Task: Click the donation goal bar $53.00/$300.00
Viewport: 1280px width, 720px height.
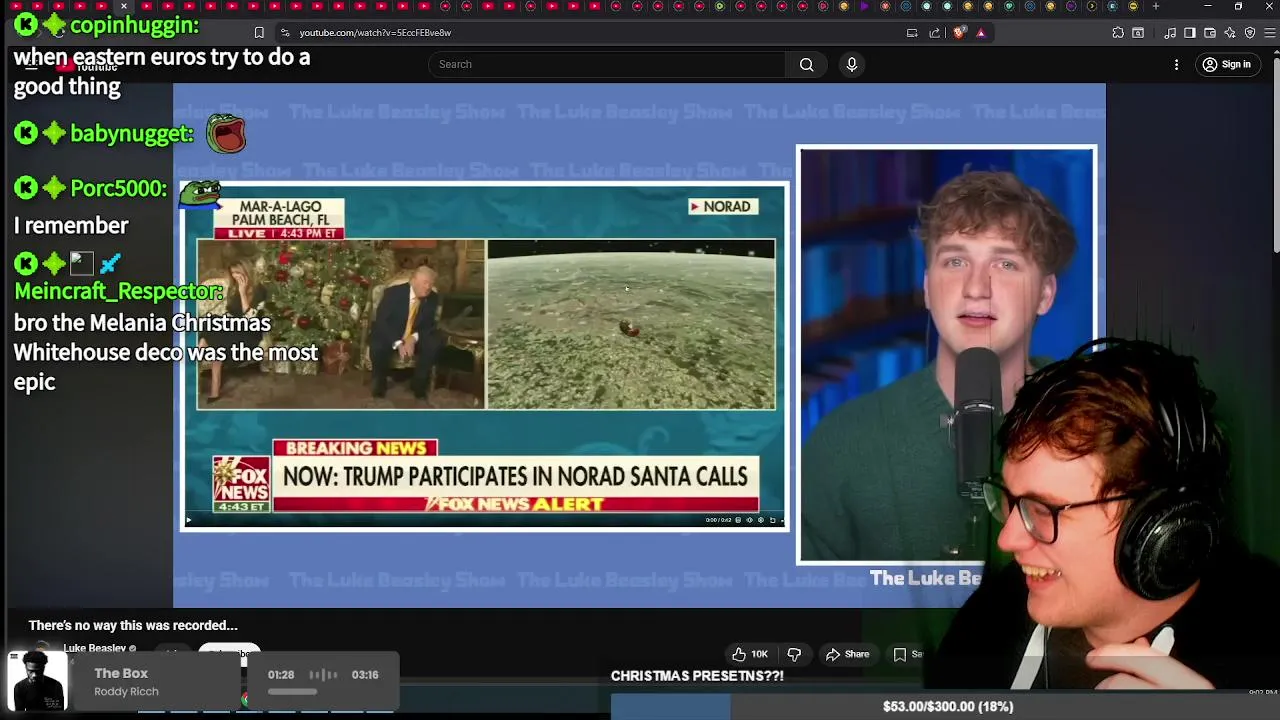Action: (x=945, y=706)
